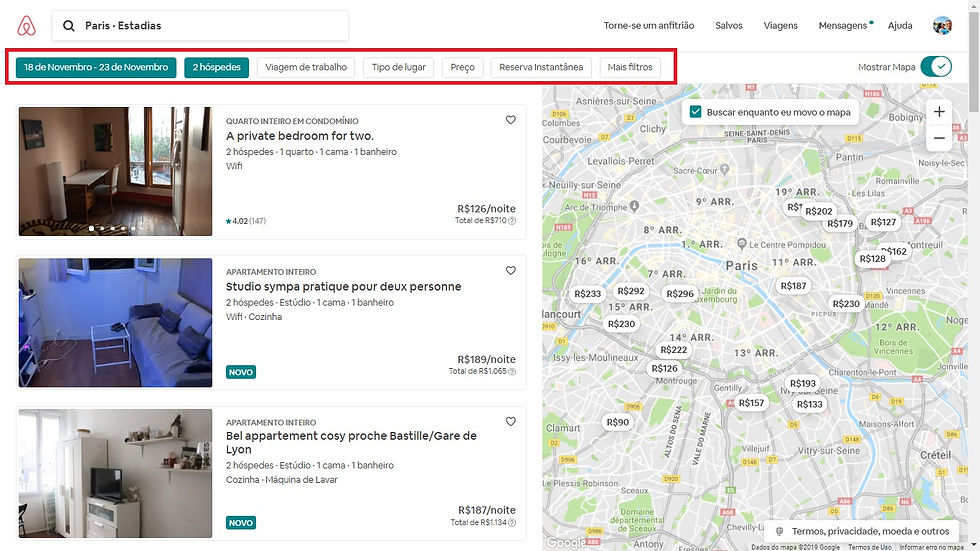The width and height of the screenshot is (980, 551).
Task: Click the Bel appartement listing photo
Action: coord(115,474)
